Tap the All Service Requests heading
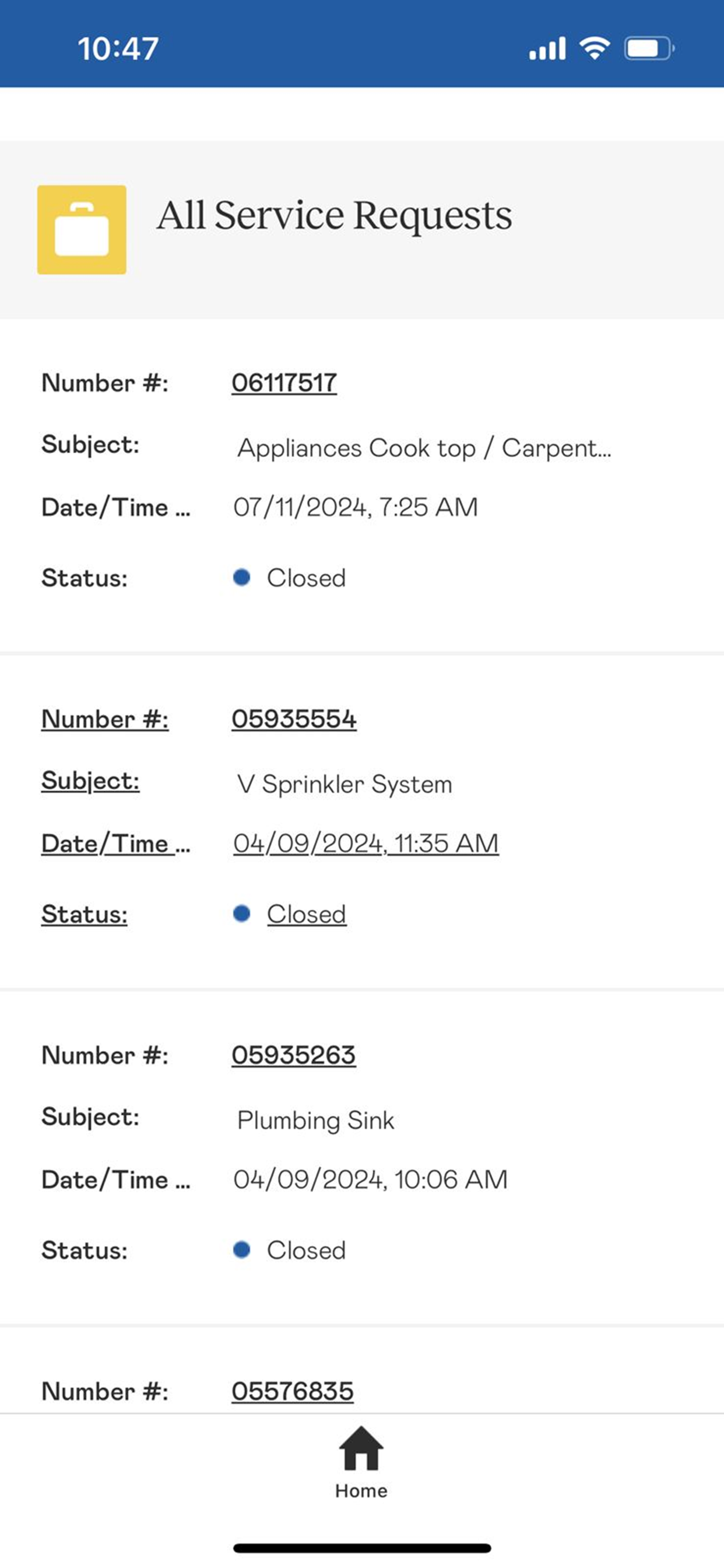This screenshot has height=1568, width=724. tap(334, 215)
